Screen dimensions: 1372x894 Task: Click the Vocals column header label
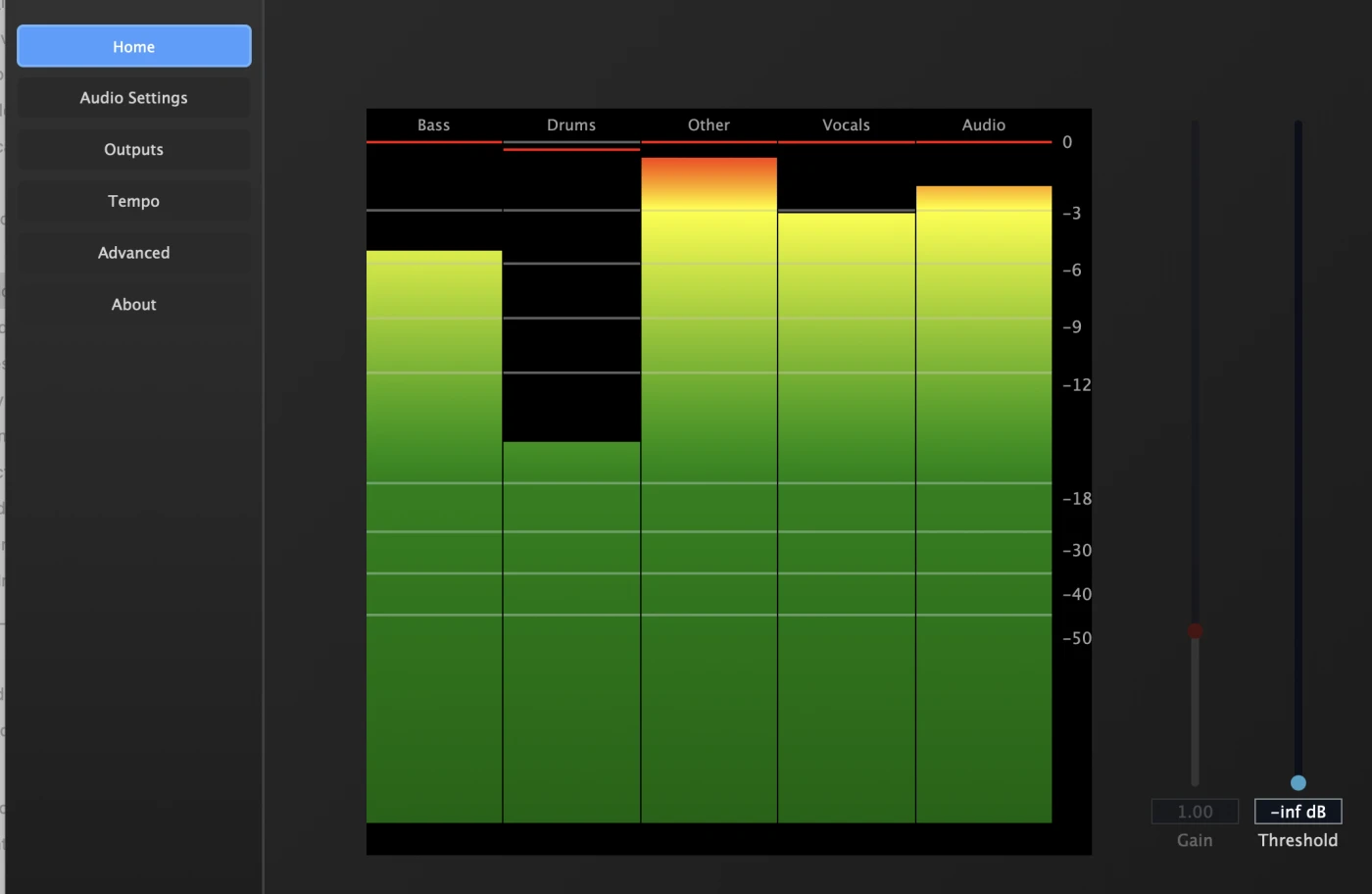tap(847, 124)
